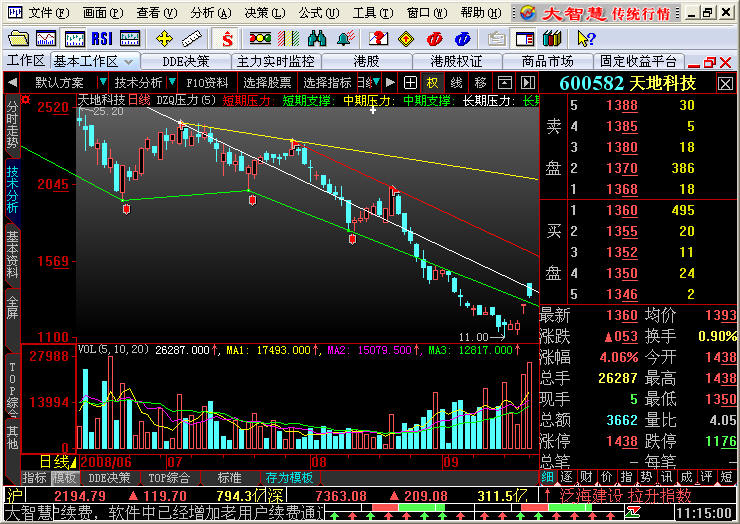Click the buy price 1360 in order book
Image resolution: width=740 pixels, height=524 pixels.
(x=622, y=210)
